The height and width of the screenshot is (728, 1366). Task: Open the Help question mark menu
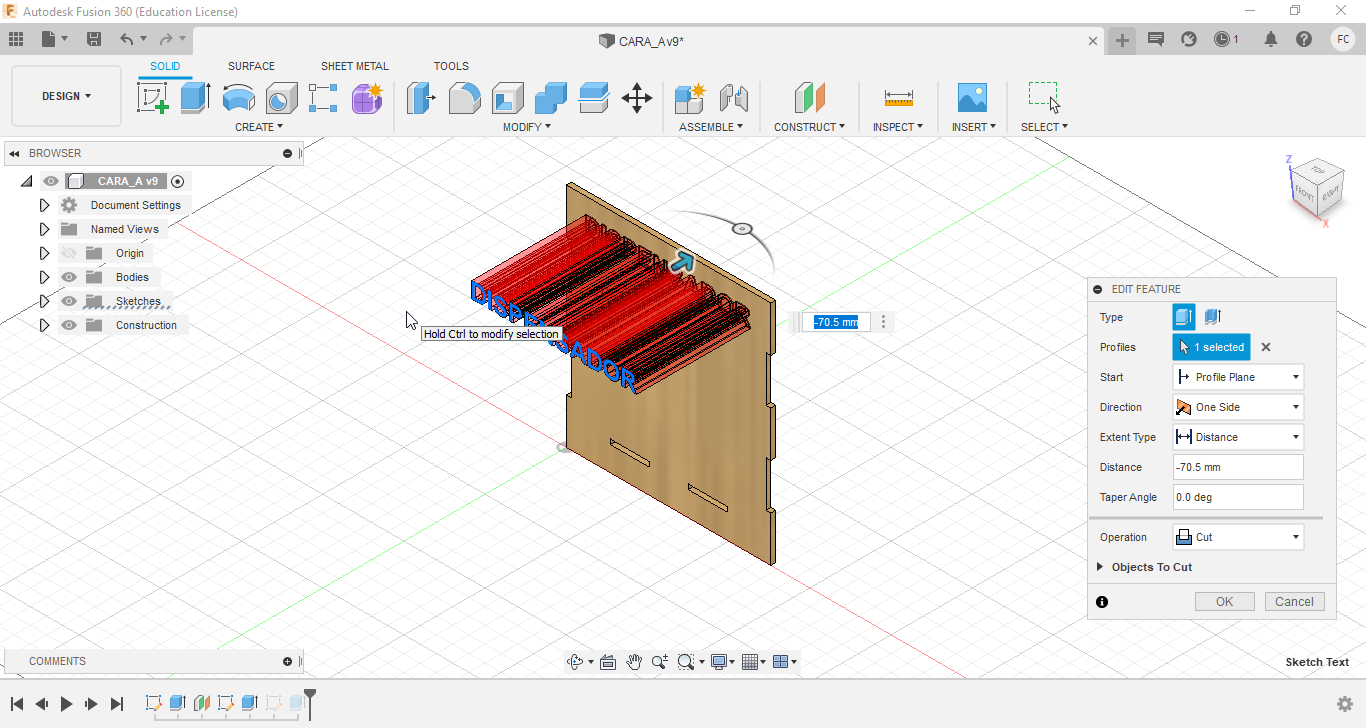1304,39
